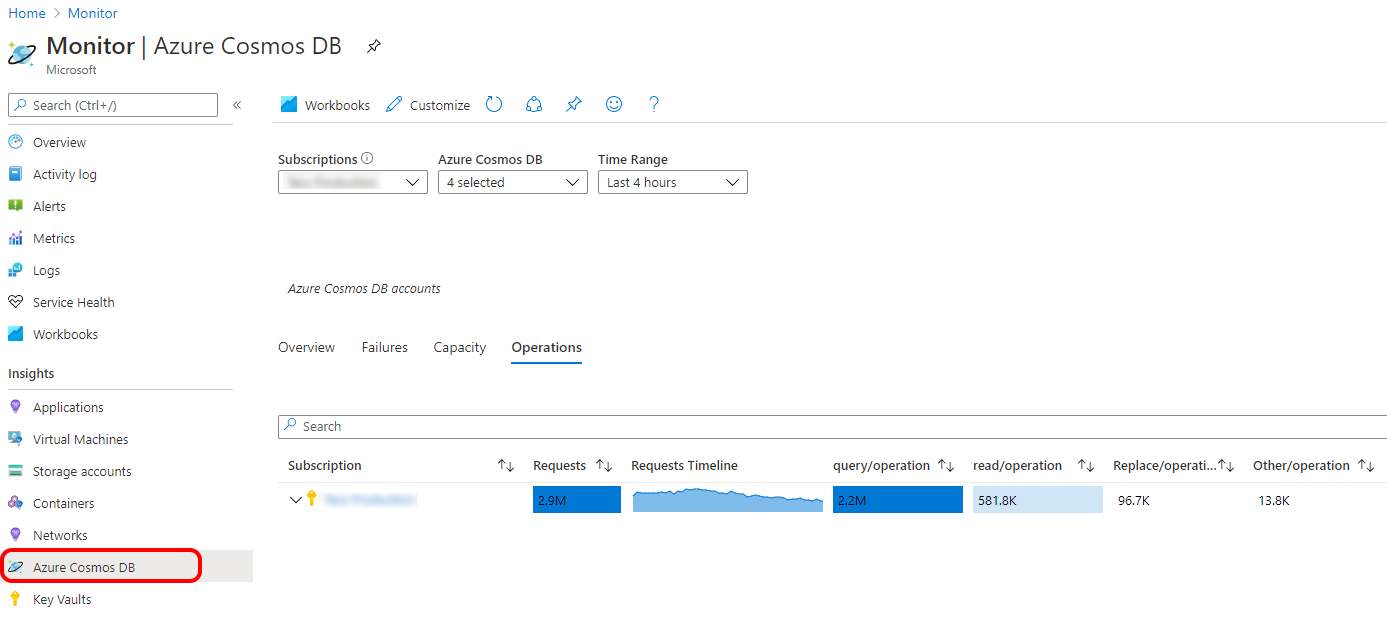Open Azure Cosmos DB accounts dropdown showing 4 selected
Screen dimensions: 1387x618
tap(512, 181)
